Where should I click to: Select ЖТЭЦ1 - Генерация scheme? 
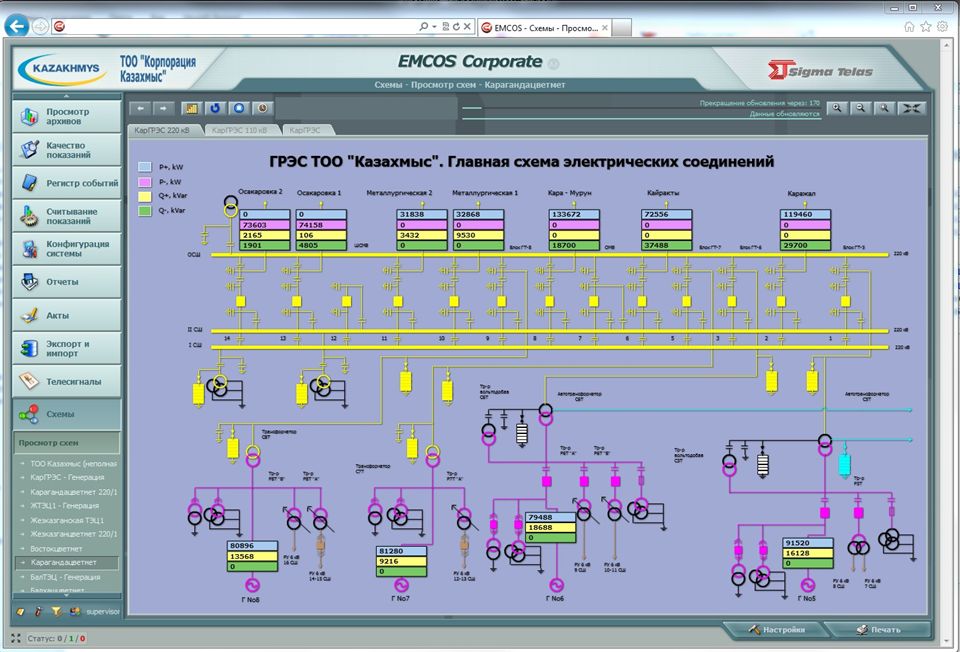65,506
